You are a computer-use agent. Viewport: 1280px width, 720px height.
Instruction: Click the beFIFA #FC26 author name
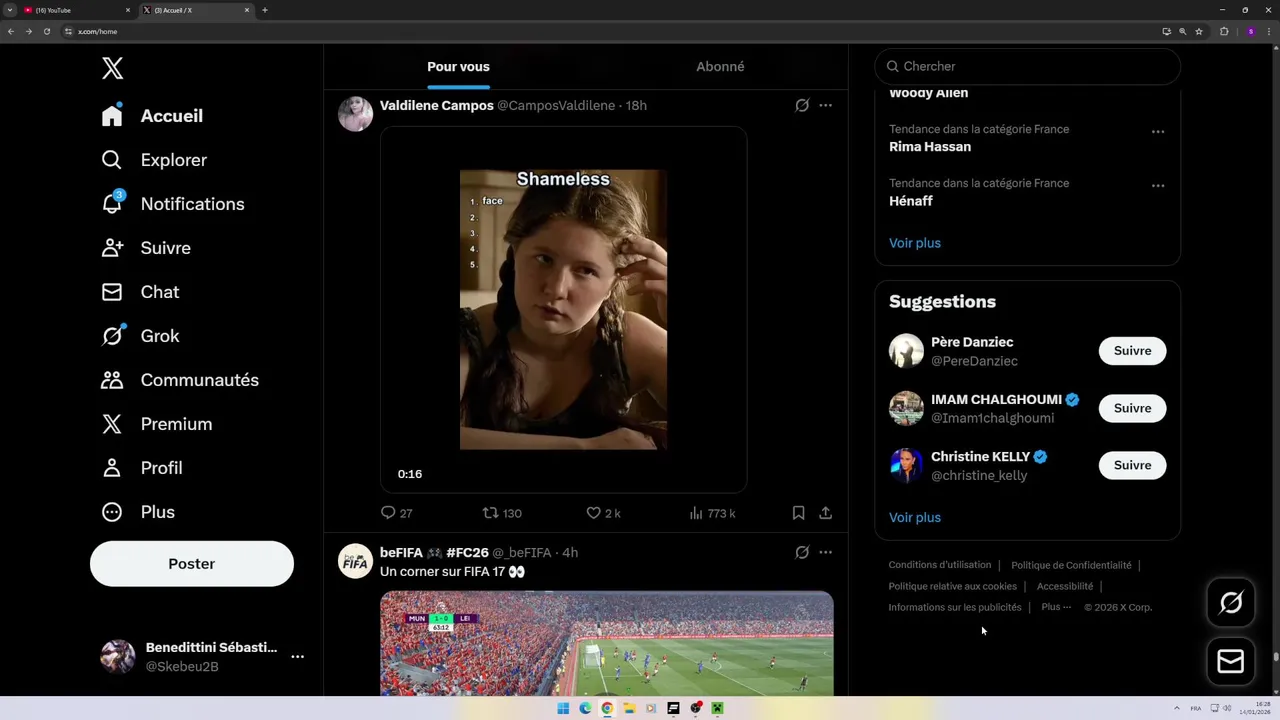click(434, 552)
